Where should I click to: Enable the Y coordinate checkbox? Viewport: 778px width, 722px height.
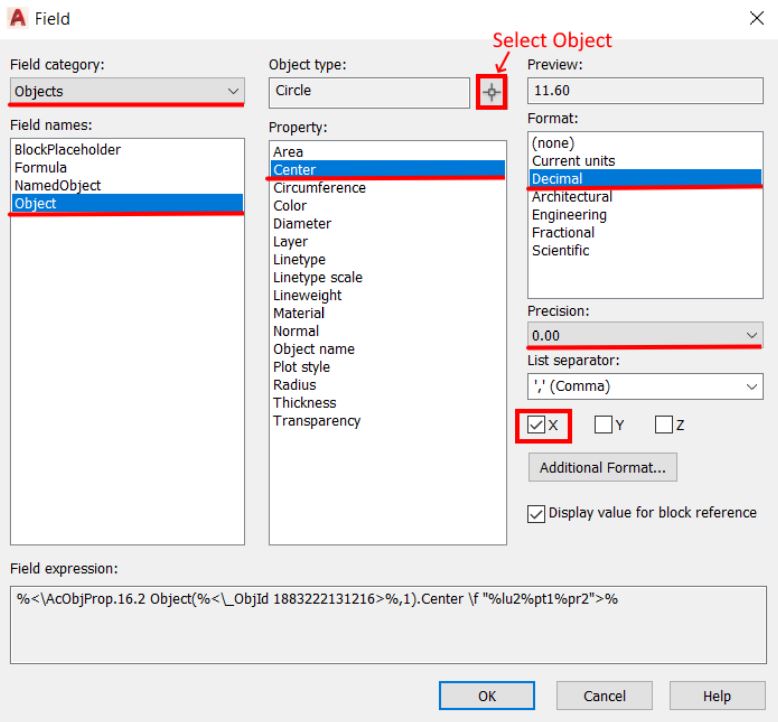tap(603, 425)
